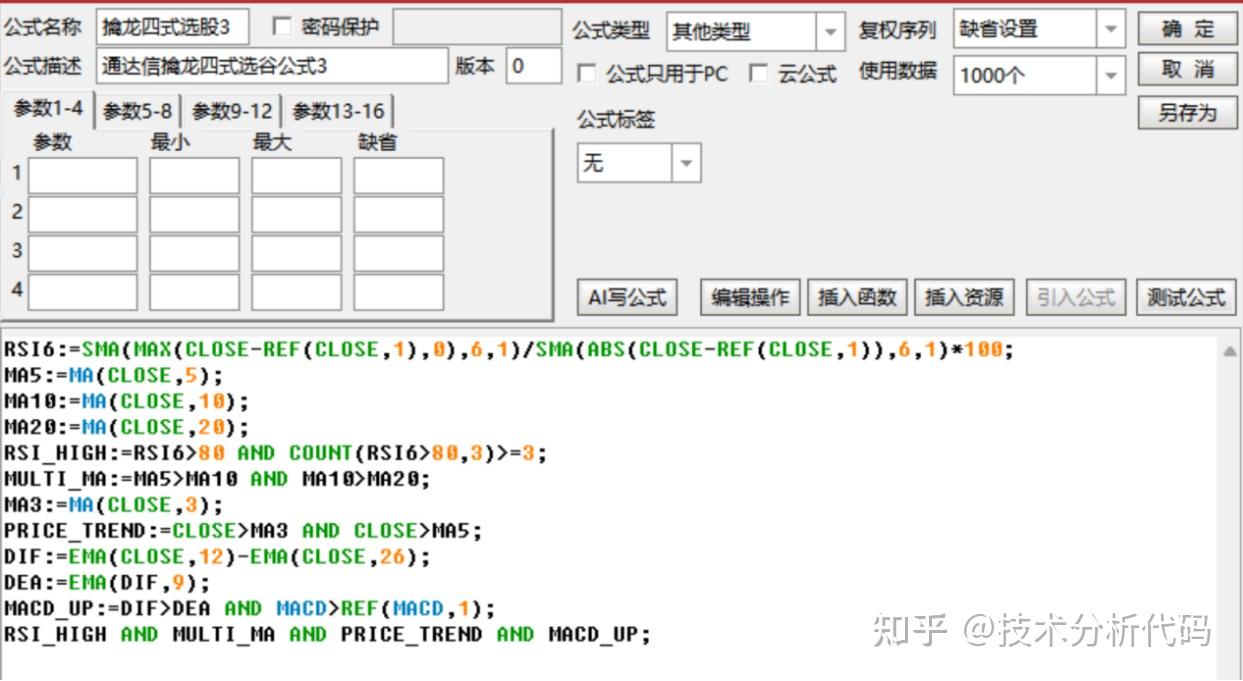Click the 复权序列 combo box showing 缺省设置
The height and width of the screenshot is (681, 1243).
1038,30
